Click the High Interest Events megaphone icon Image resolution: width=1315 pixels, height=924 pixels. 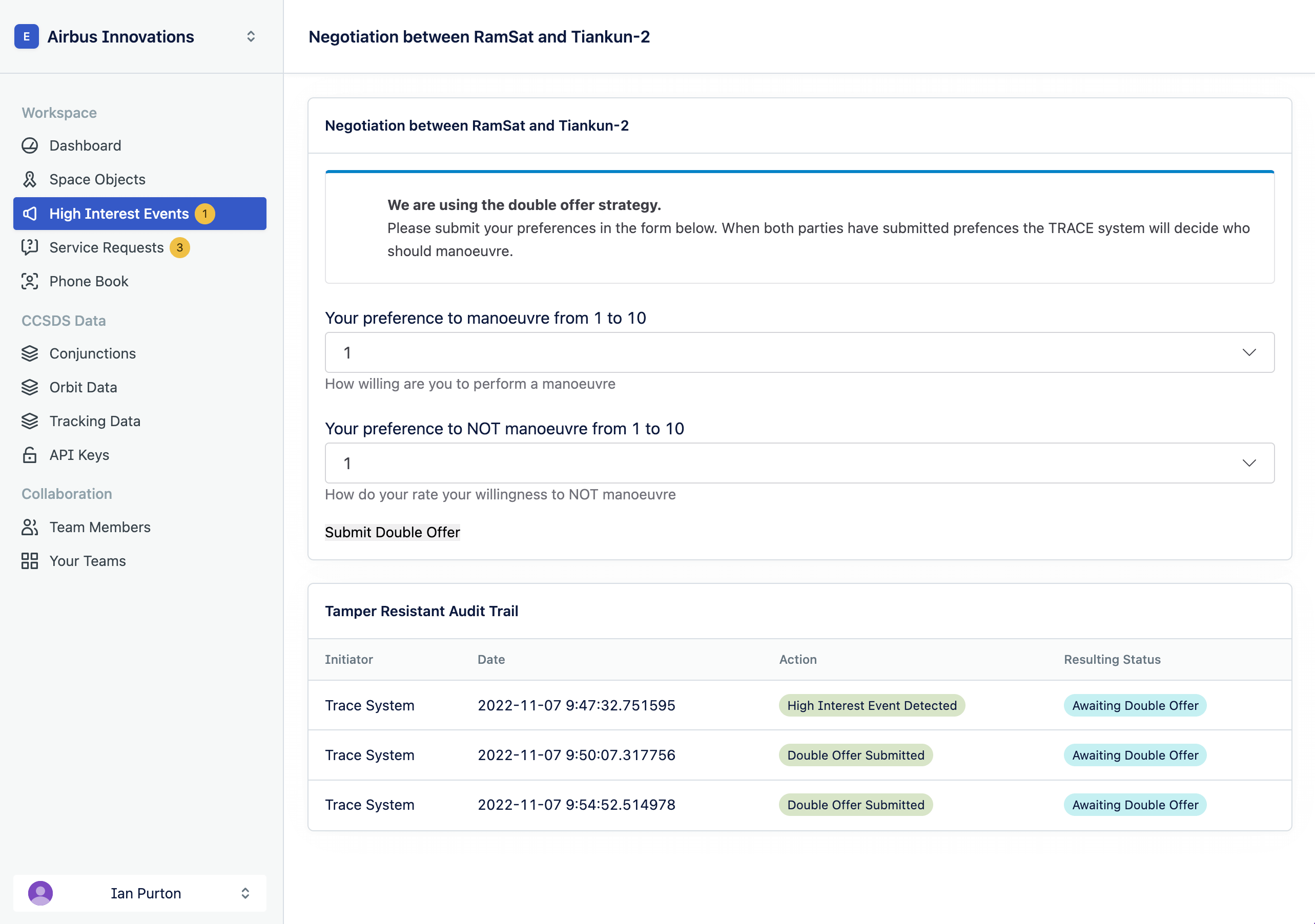tap(30, 214)
